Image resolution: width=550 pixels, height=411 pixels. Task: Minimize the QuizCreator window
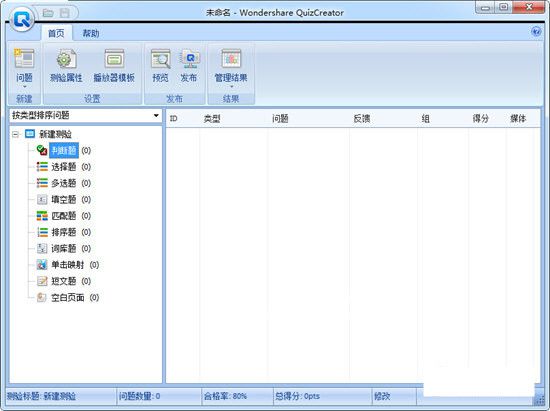point(485,7)
